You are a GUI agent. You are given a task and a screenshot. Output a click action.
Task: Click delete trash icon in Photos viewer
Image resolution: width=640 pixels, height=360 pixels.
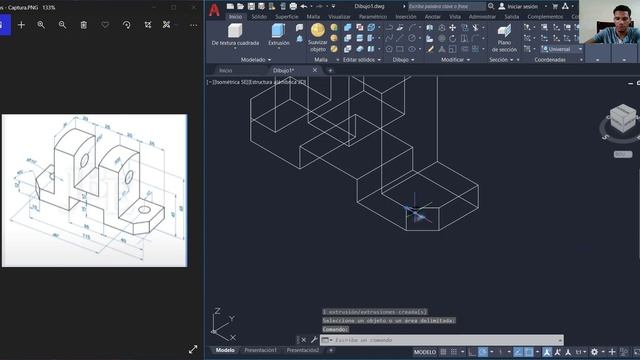[84, 25]
